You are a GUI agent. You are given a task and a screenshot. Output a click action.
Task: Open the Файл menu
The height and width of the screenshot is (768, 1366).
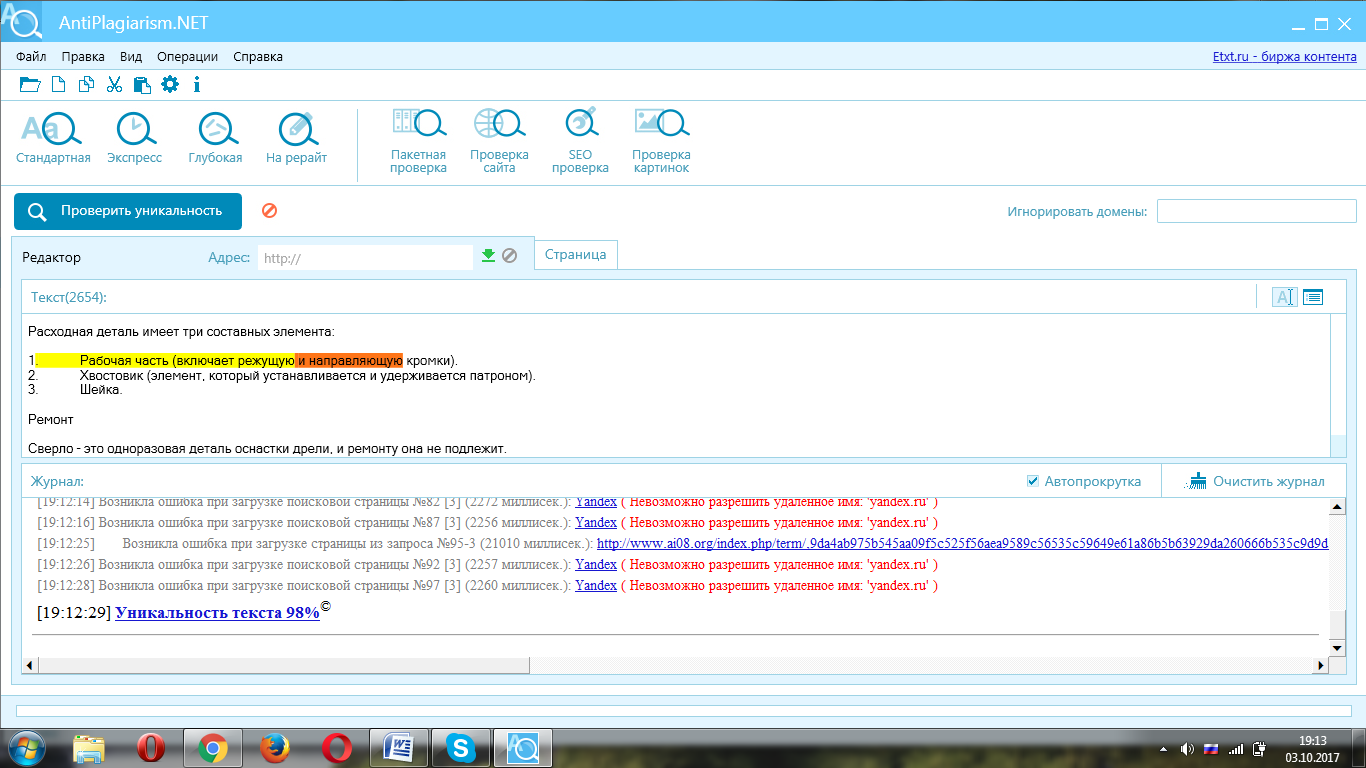click(31, 57)
